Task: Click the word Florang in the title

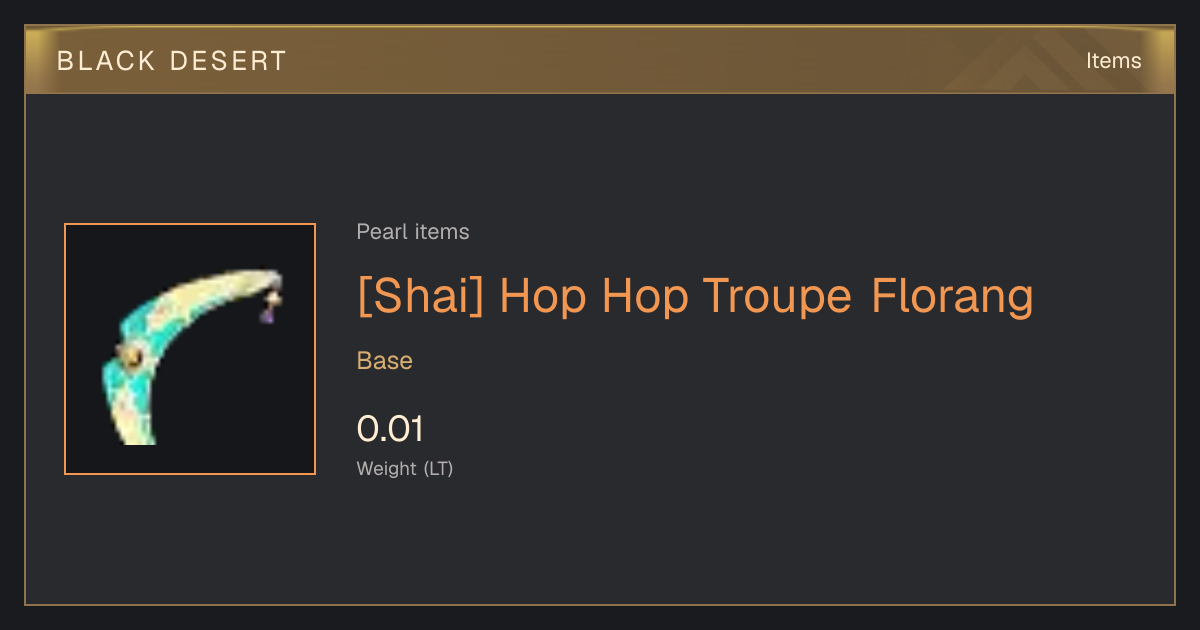Action: pos(953,297)
